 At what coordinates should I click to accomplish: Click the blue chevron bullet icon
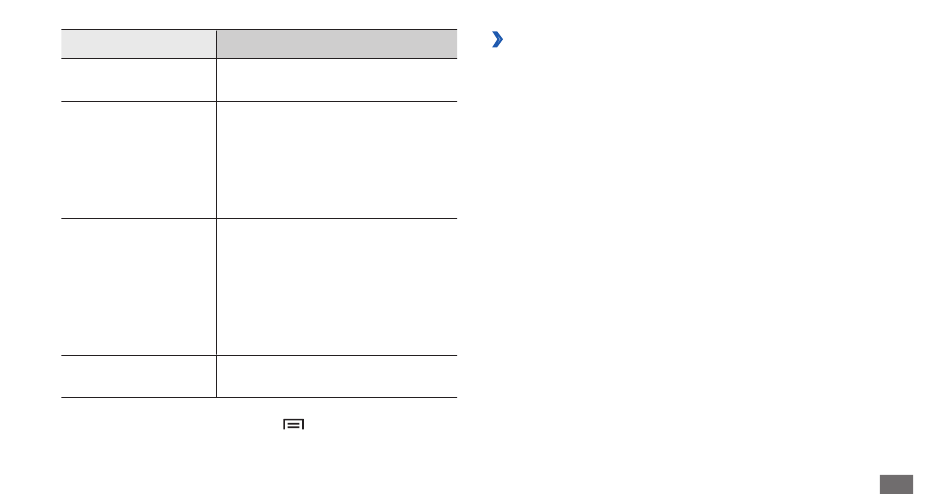[x=497, y=39]
